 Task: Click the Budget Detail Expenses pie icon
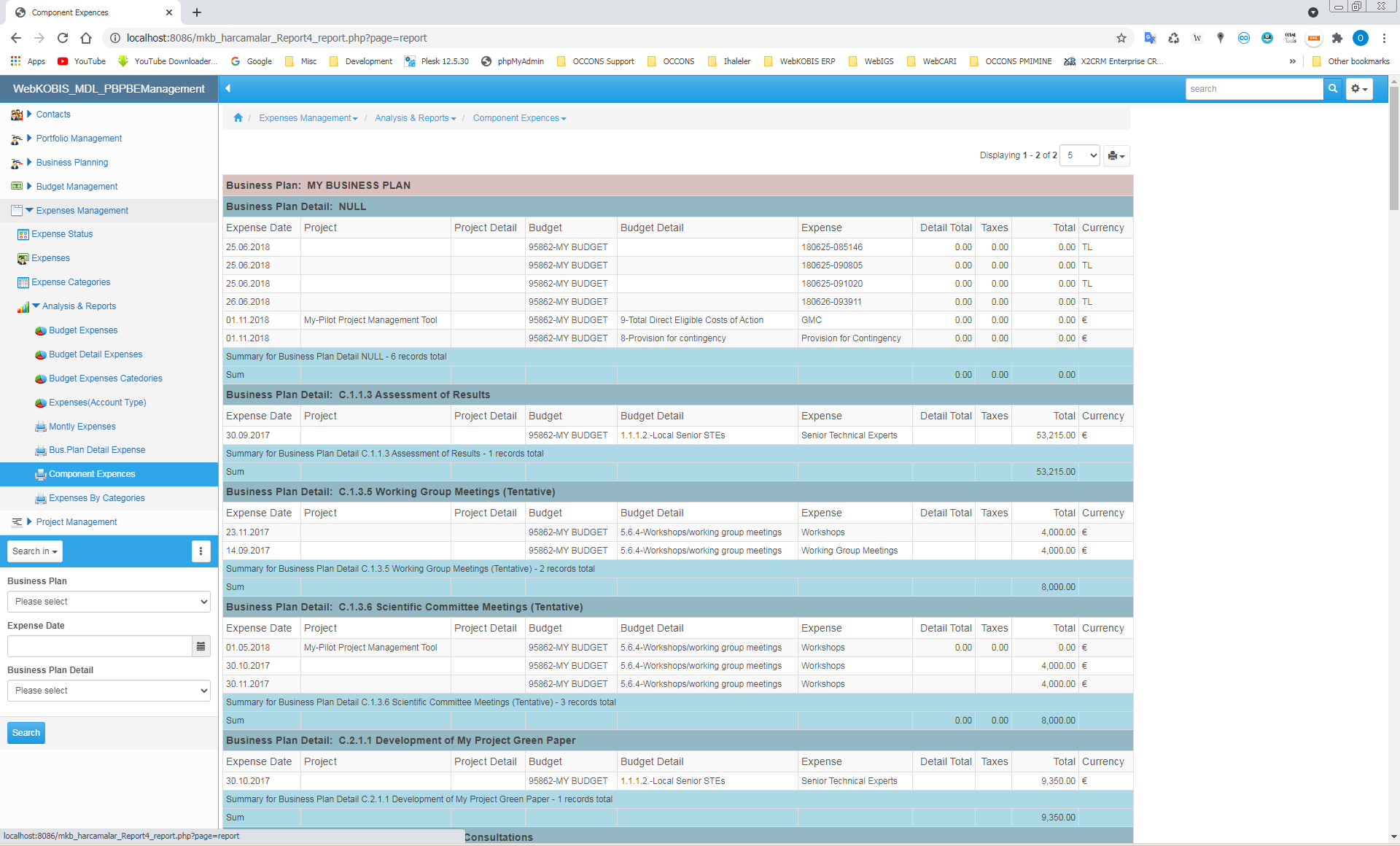pos(41,354)
